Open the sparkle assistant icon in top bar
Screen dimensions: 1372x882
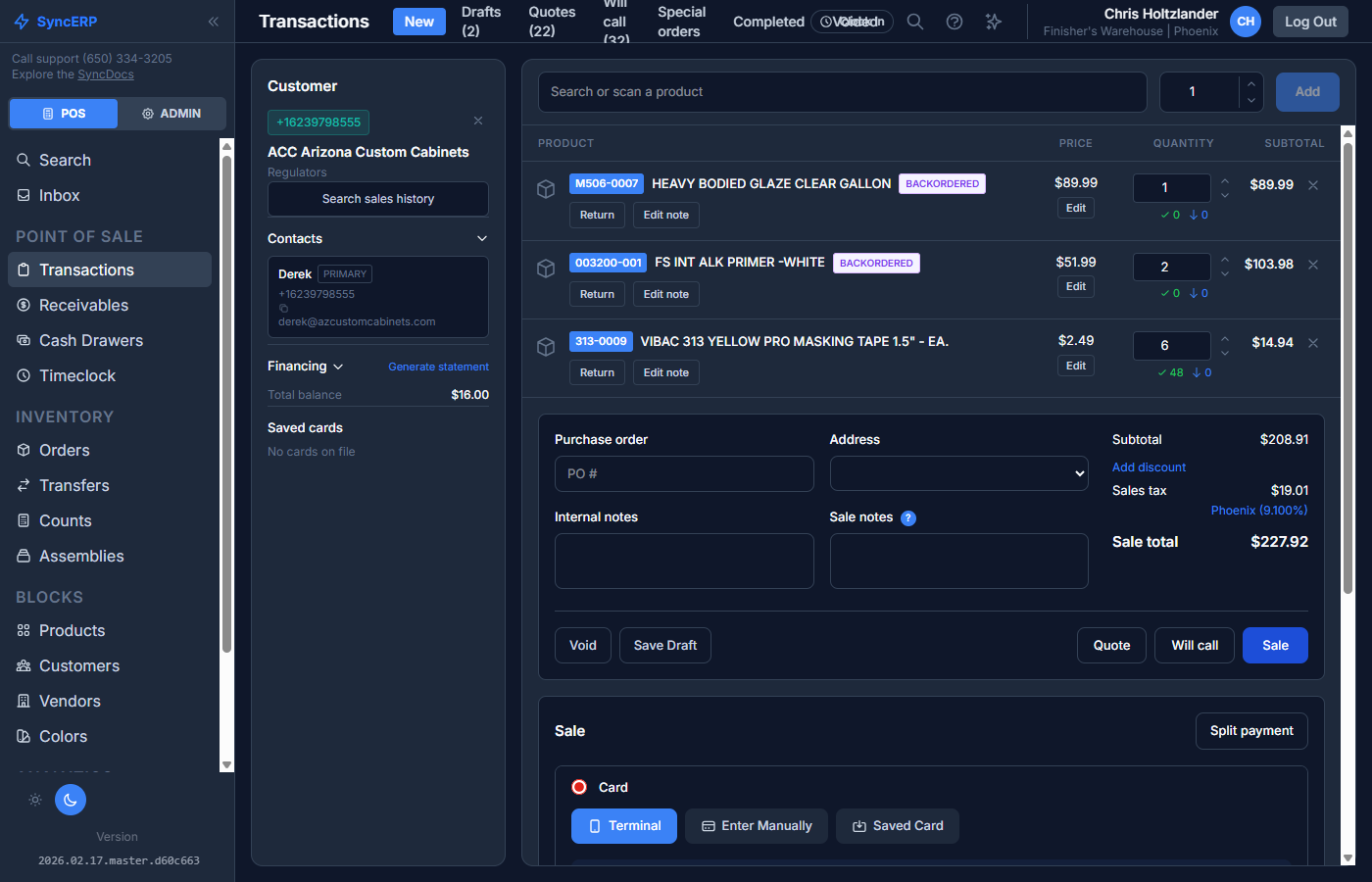tap(994, 21)
